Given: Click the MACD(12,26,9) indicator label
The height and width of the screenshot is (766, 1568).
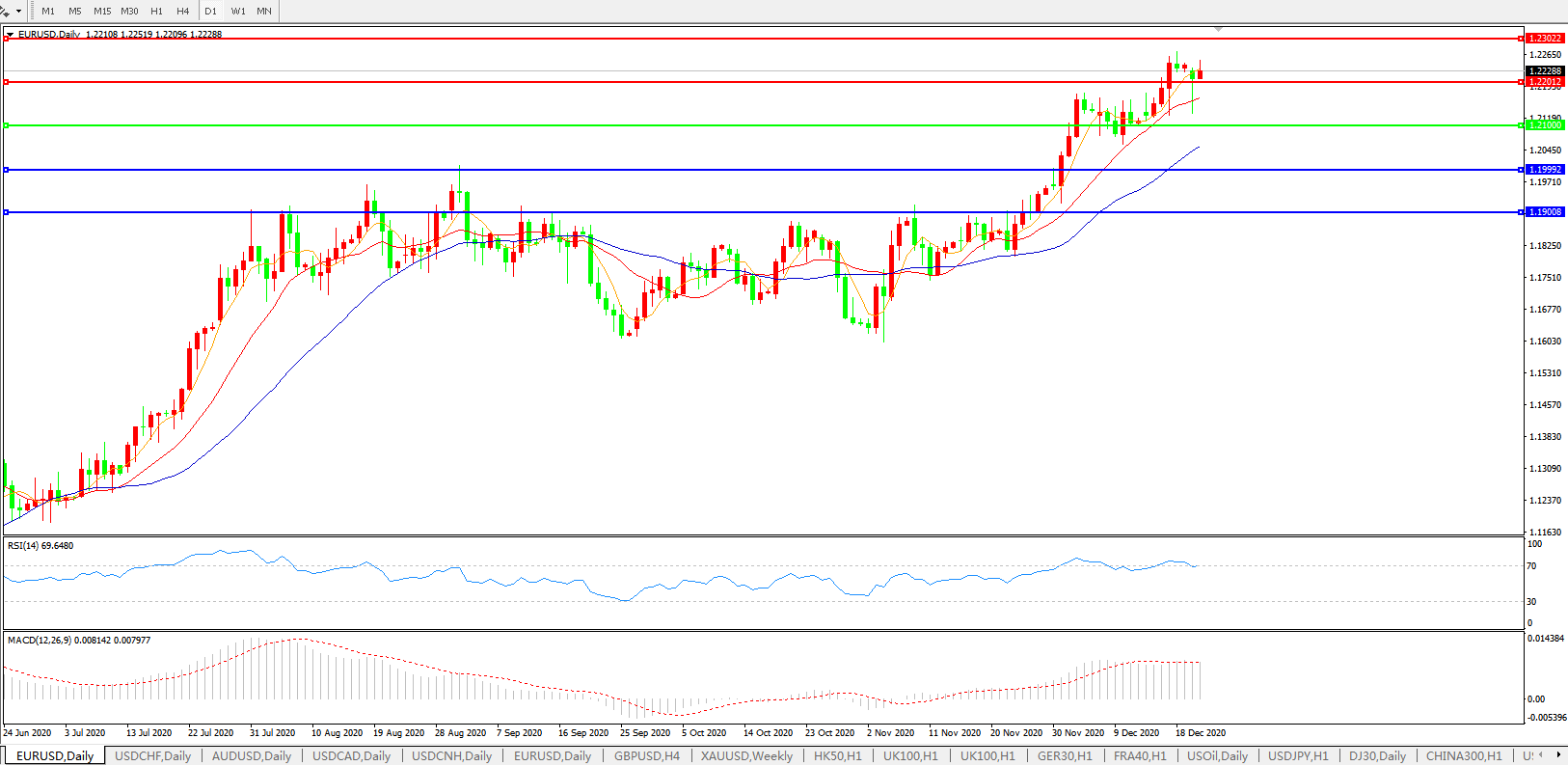Looking at the screenshot, I should [39, 641].
